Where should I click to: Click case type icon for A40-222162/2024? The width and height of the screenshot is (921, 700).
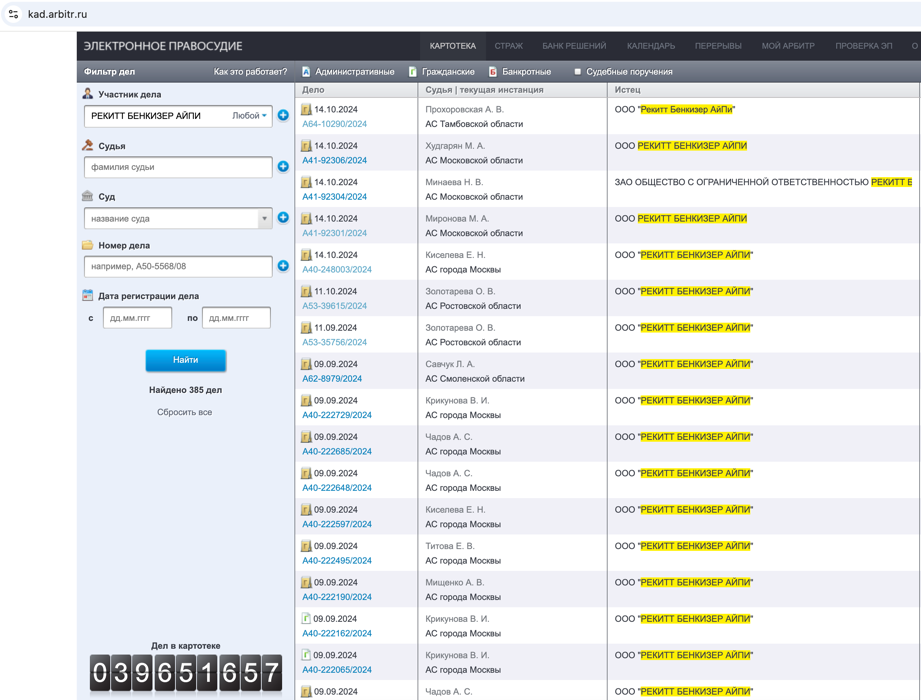[306, 618]
